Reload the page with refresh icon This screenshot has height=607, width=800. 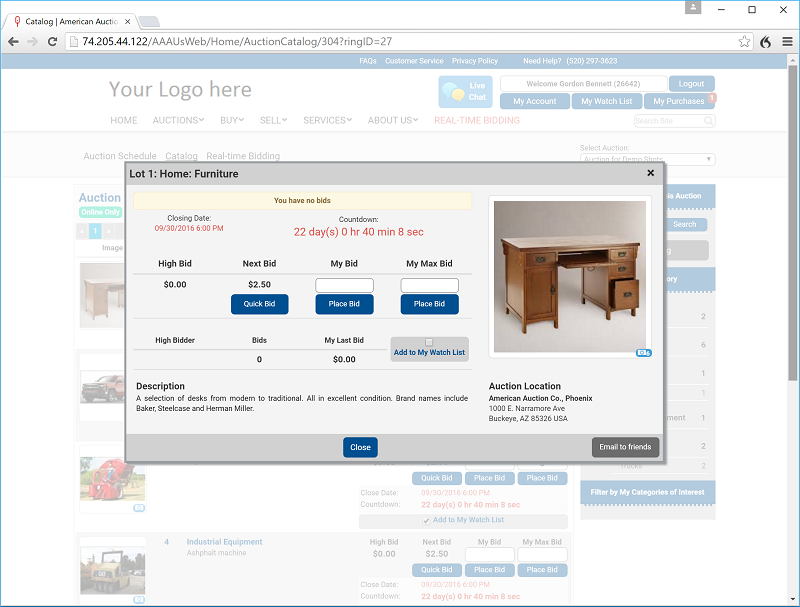click(52, 42)
